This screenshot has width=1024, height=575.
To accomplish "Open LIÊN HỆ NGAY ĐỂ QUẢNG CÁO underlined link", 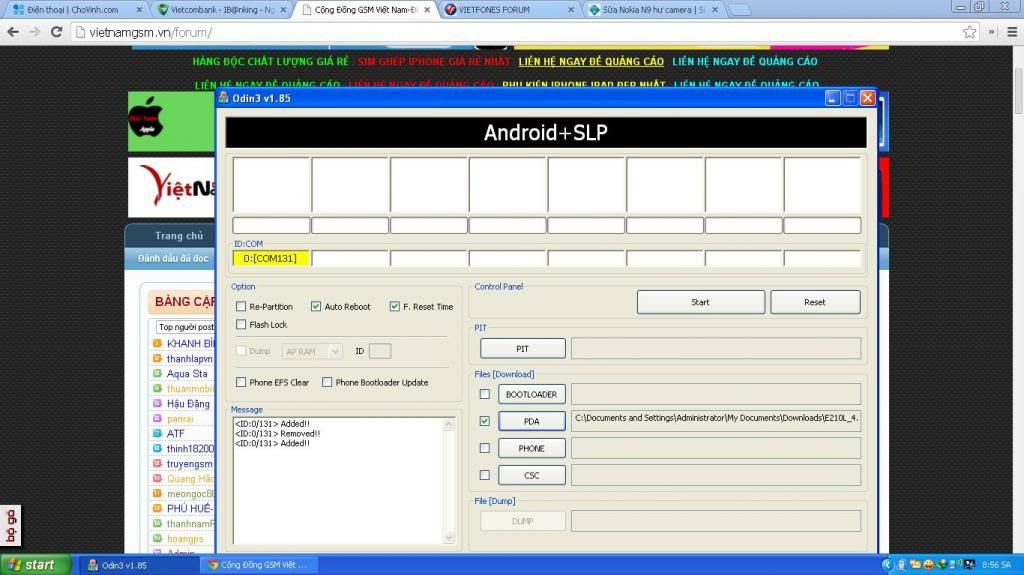I will tap(591, 61).
